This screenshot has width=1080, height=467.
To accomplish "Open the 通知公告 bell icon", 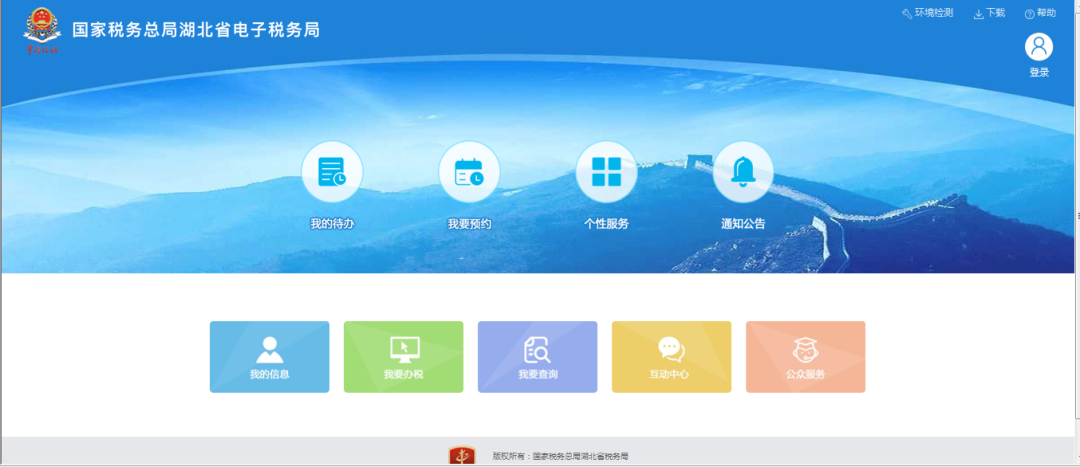I will pyautogui.click(x=743, y=172).
